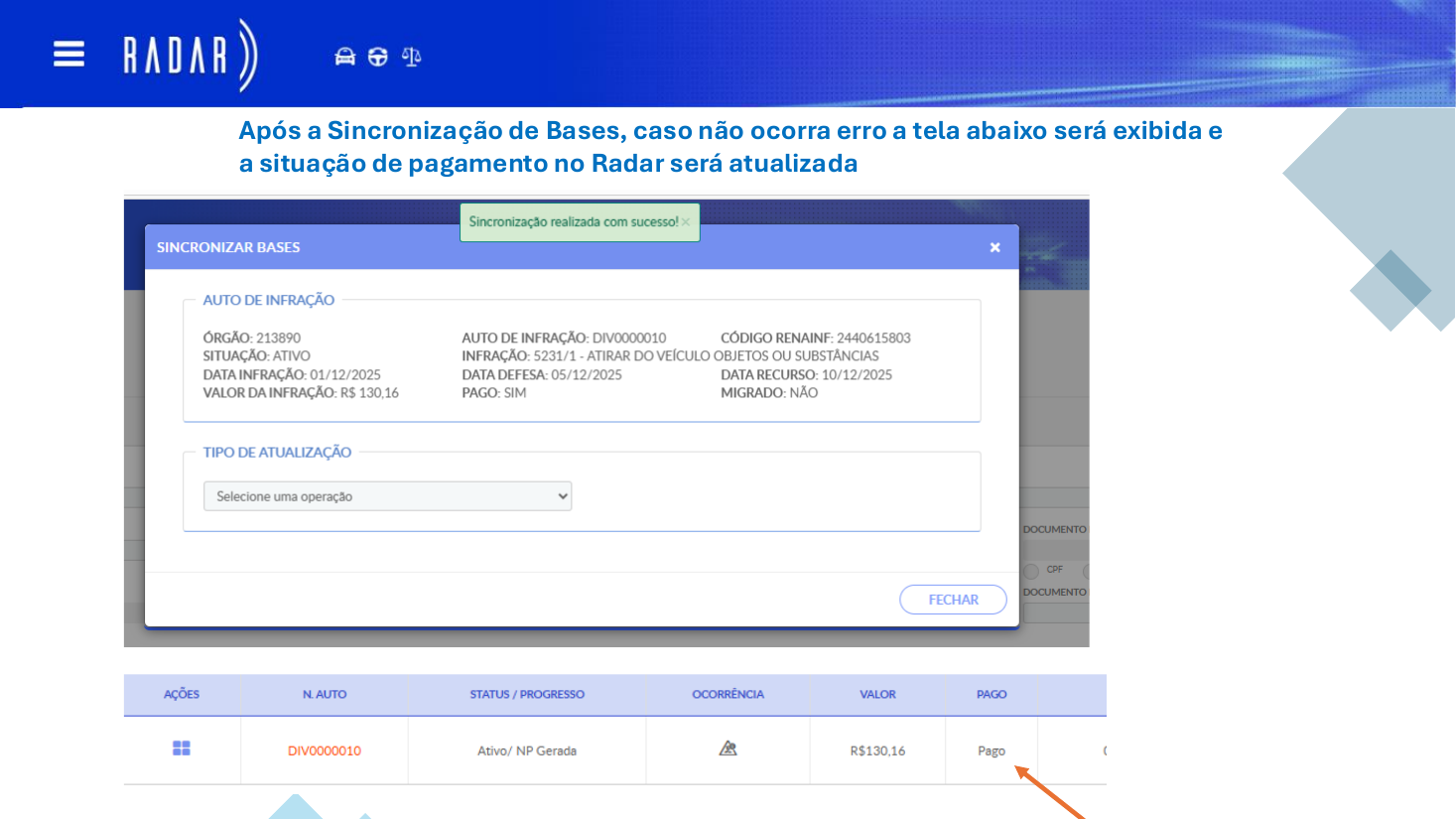The width and height of the screenshot is (1456, 819).
Task: Click the SITUAÇÃO: ATIVO text
Action: coord(257,355)
